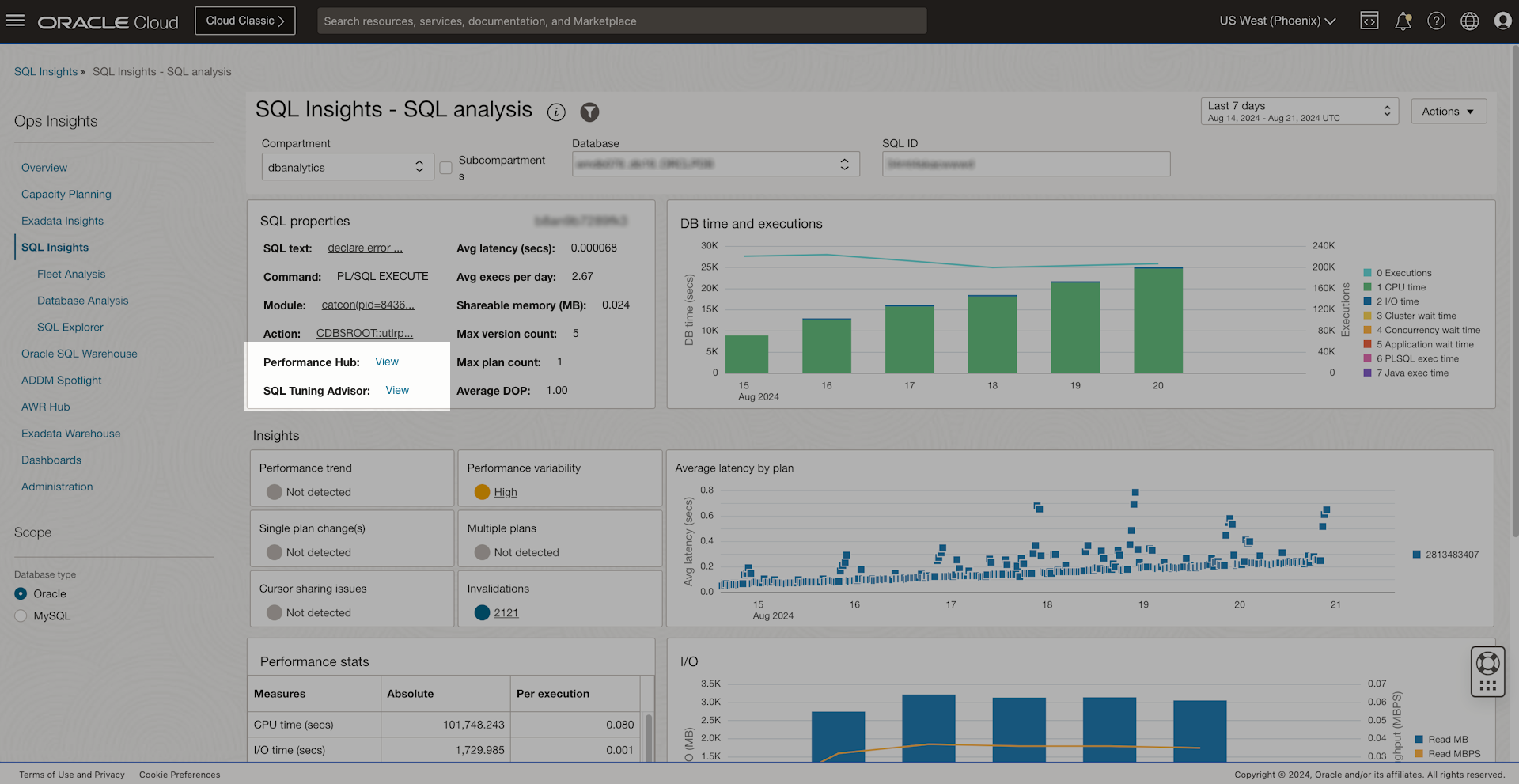The width and height of the screenshot is (1519, 784).
Task: Click the info icon beside page title
Action: (556, 112)
